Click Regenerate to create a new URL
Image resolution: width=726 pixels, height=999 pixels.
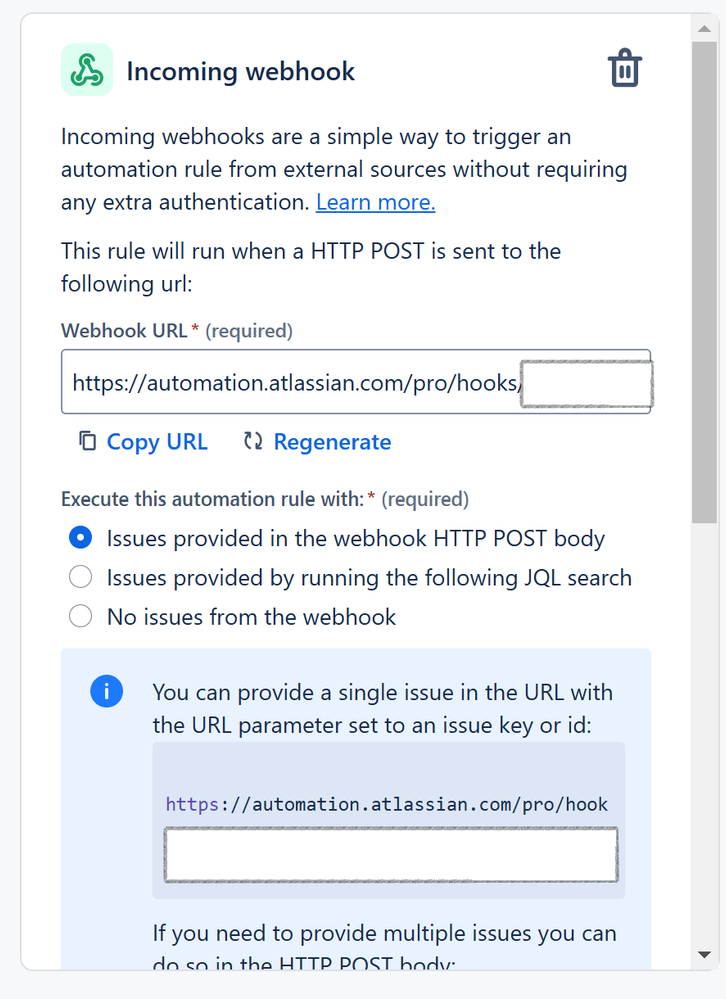331,441
